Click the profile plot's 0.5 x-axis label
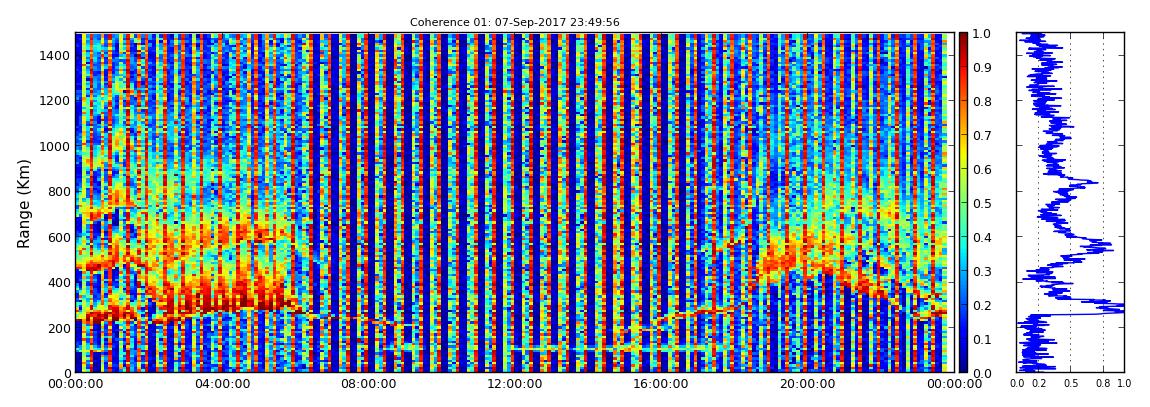 (x=1071, y=384)
